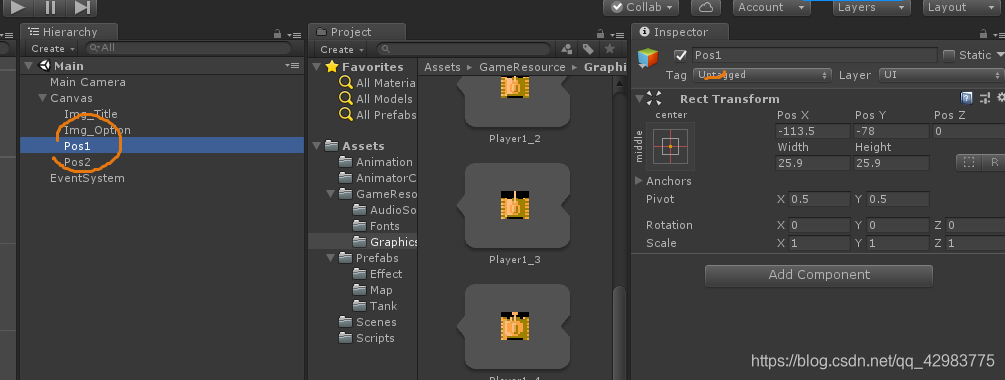Open the Project Create dropdown
This screenshot has width=1005, height=380.
click(x=342, y=49)
